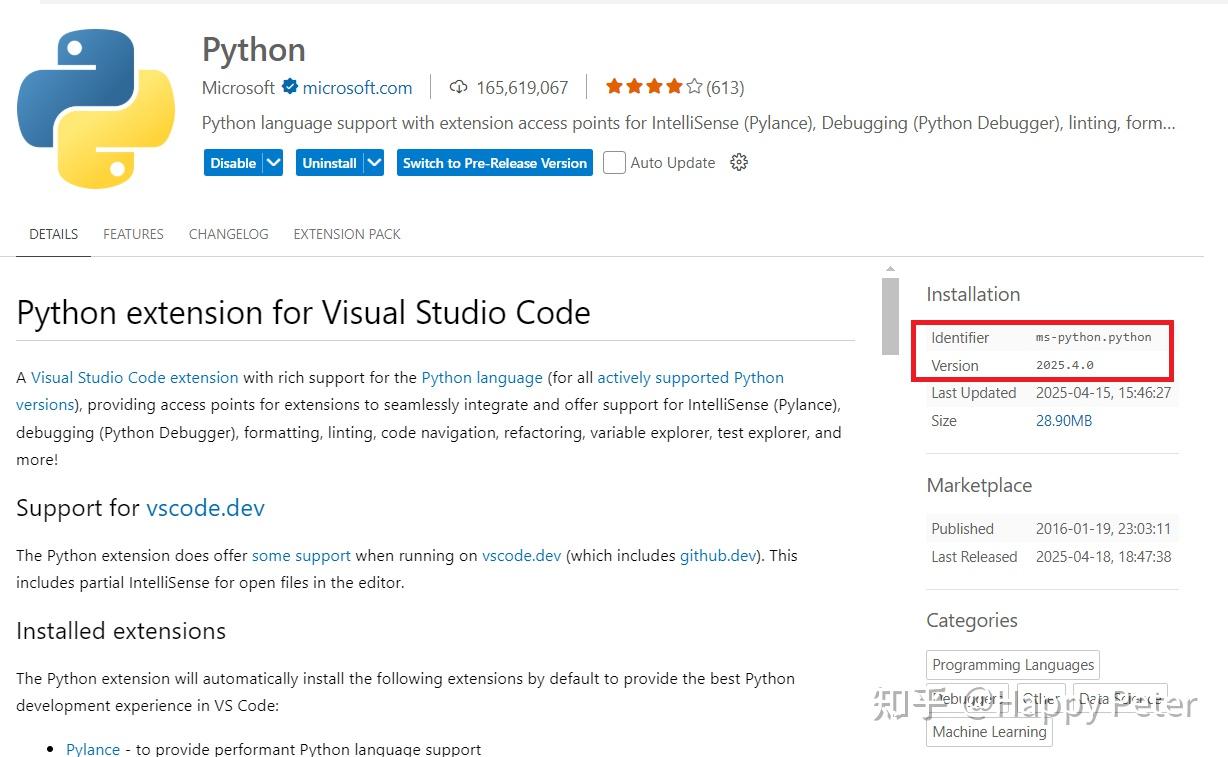
Task: Click the readme scrollbar thumb
Action: click(x=890, y=316)
